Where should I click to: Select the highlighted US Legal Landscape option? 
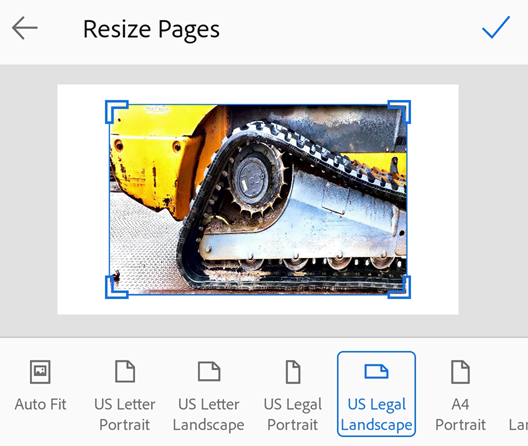tap(376, 394)
